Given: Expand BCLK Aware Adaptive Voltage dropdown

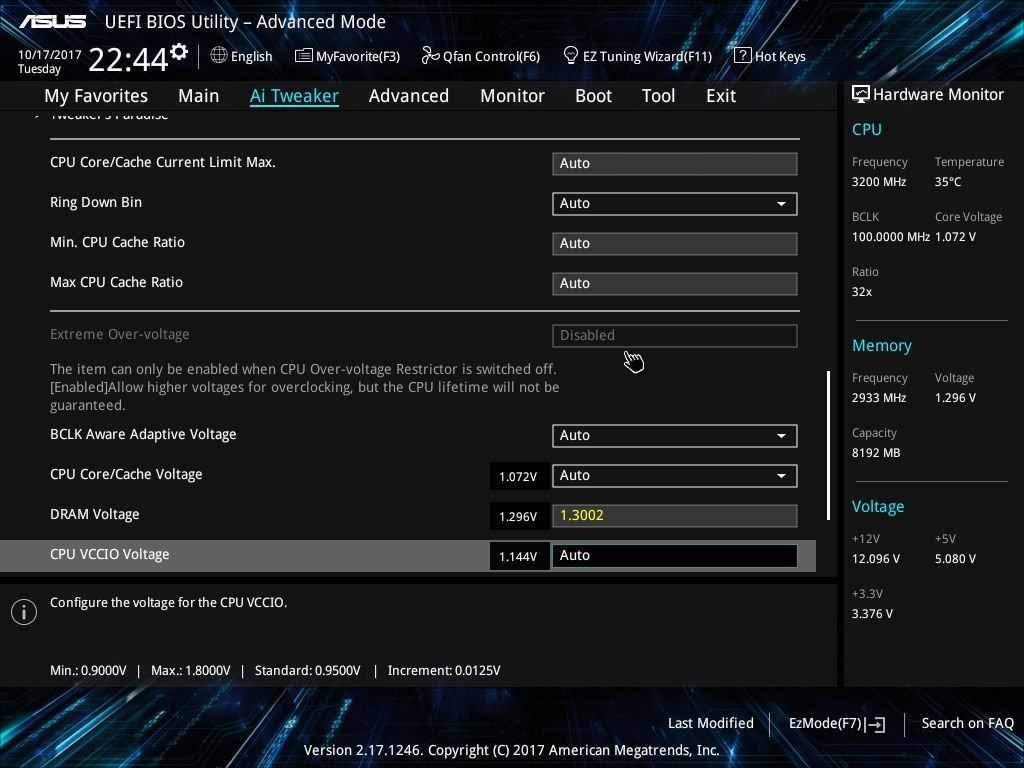Looking at the screenshot, I should 675,436.
